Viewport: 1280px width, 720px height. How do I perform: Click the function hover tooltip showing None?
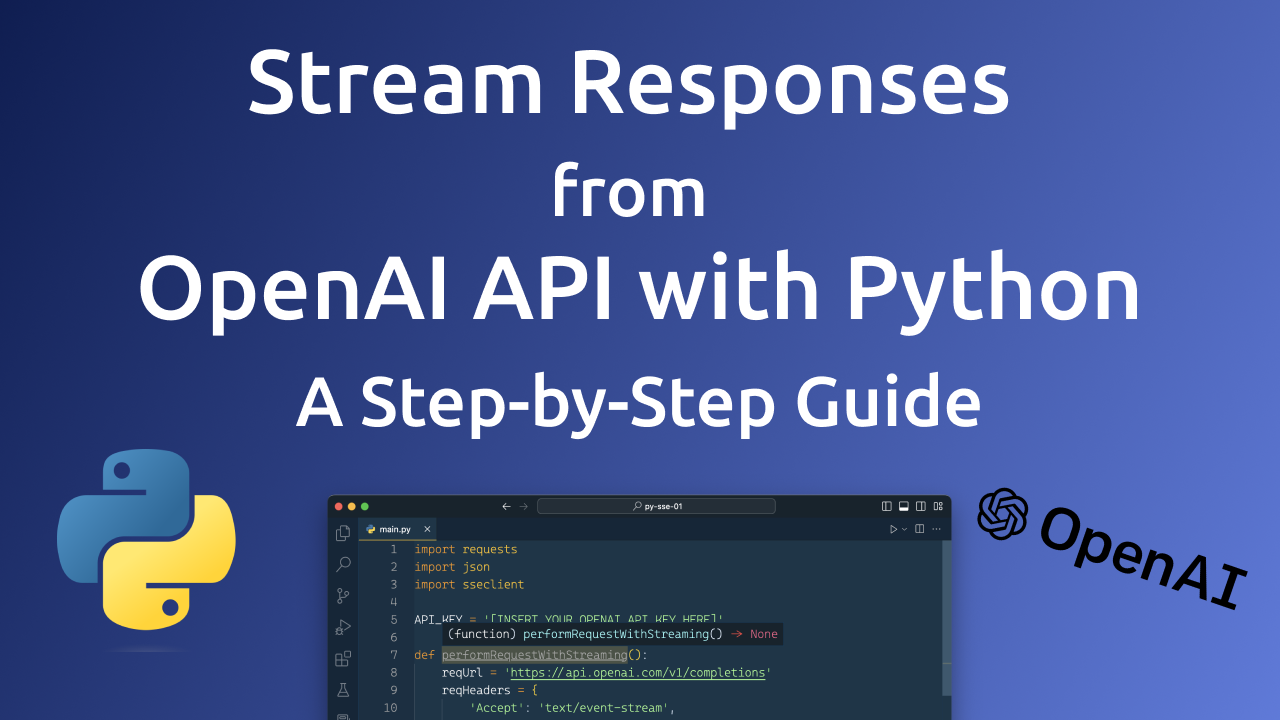pyautogui.click(x=612, y=634)
